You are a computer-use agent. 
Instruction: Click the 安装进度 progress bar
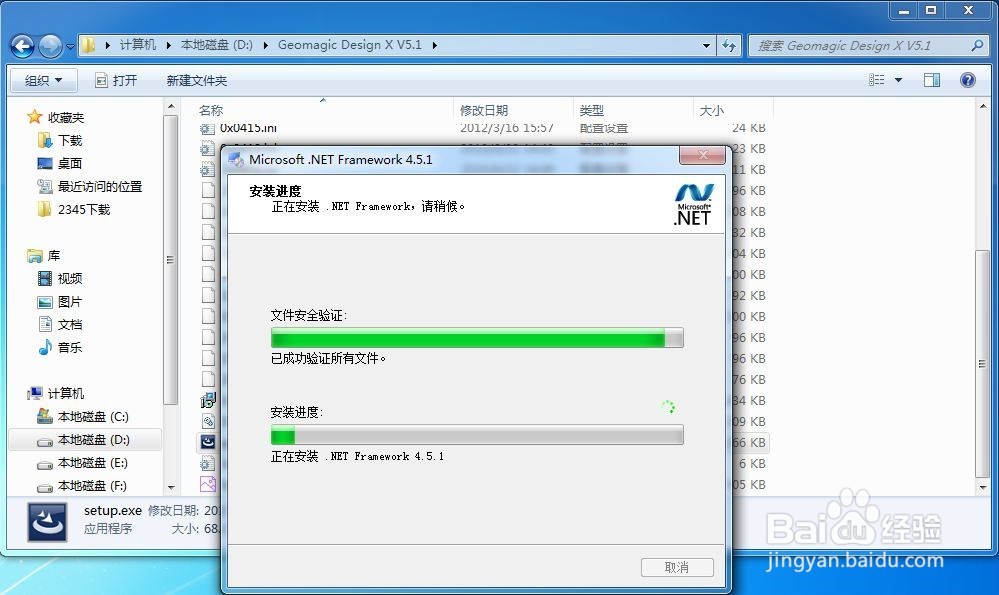477,435
